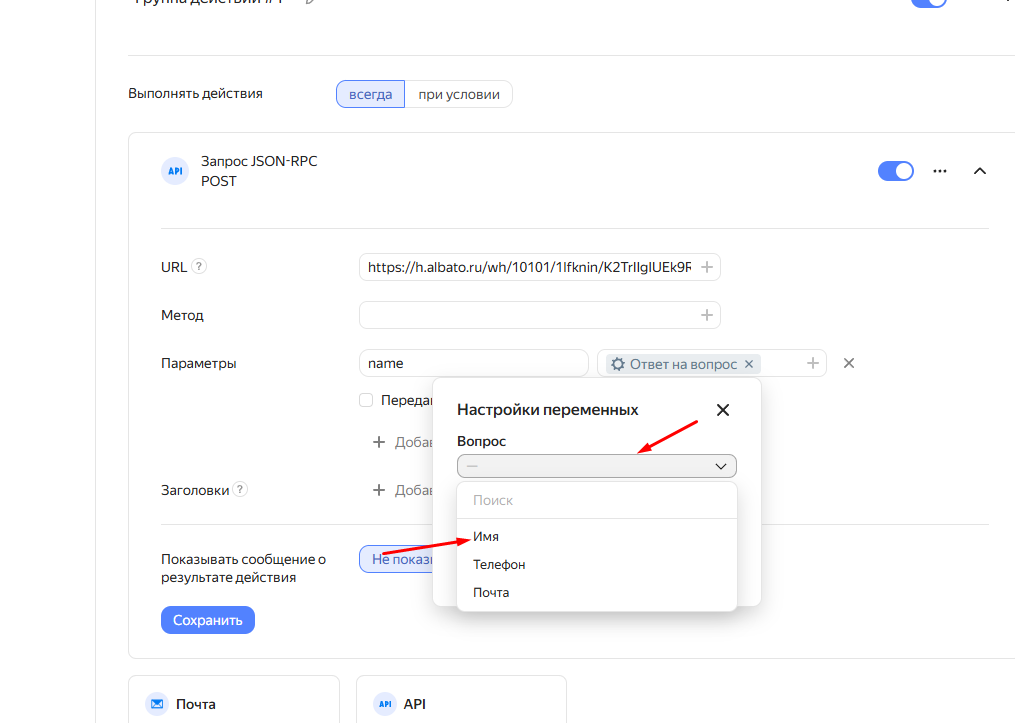The image size is (1015, 723).
Task: Check the 'Передавать' checkbox under parameters
Action: pos(366,400)
